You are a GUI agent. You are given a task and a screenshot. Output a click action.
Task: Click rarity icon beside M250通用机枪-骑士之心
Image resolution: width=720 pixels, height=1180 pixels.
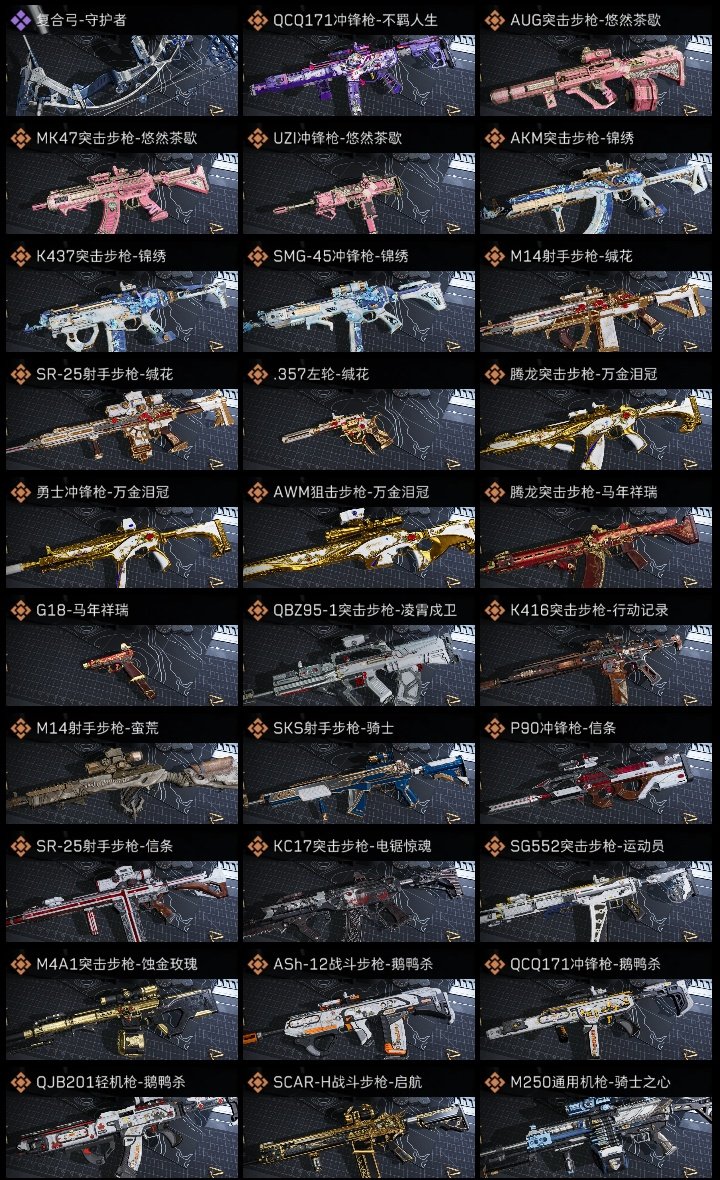(494, 1081)
